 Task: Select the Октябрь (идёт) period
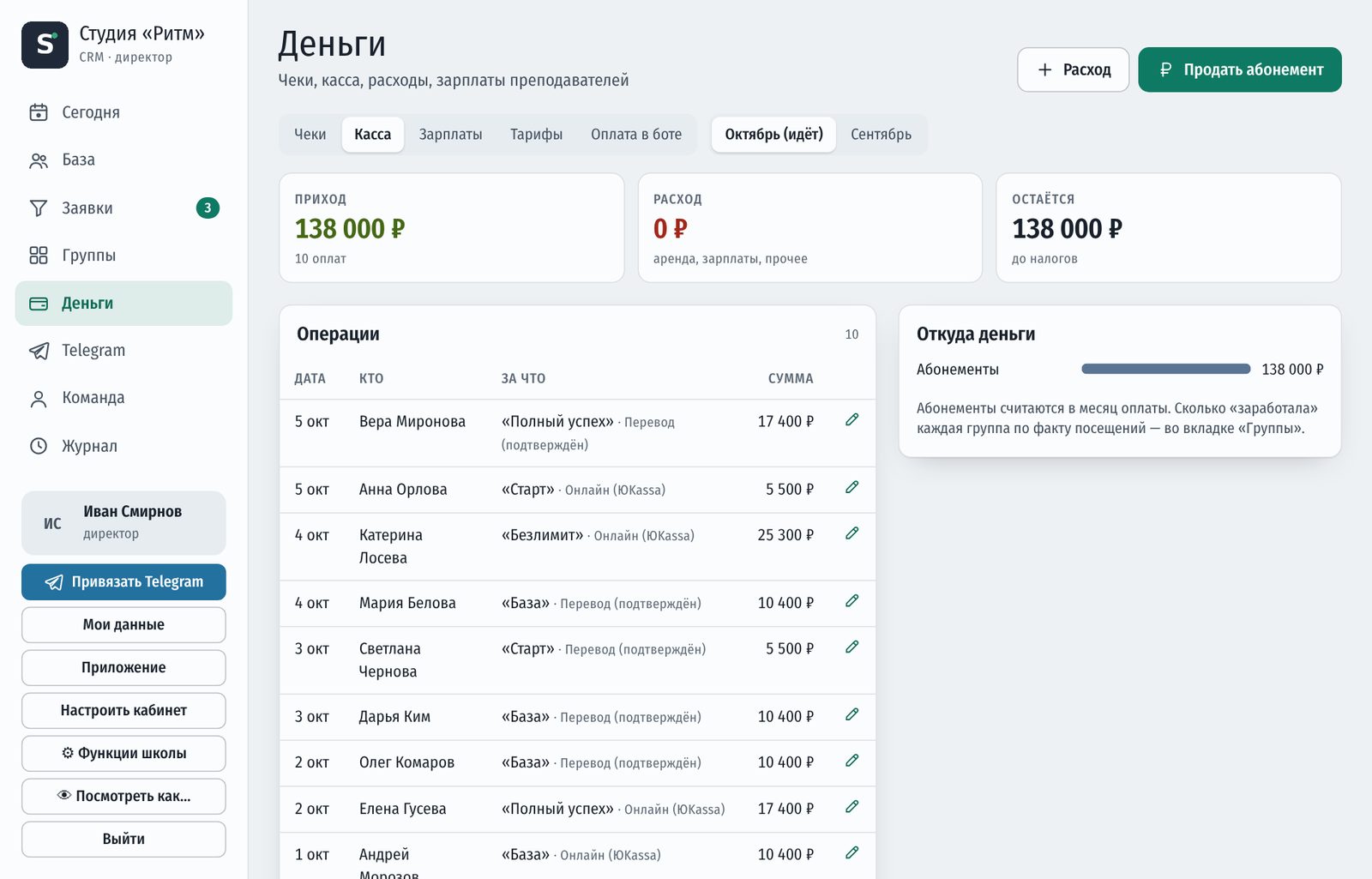coord(773,135)
